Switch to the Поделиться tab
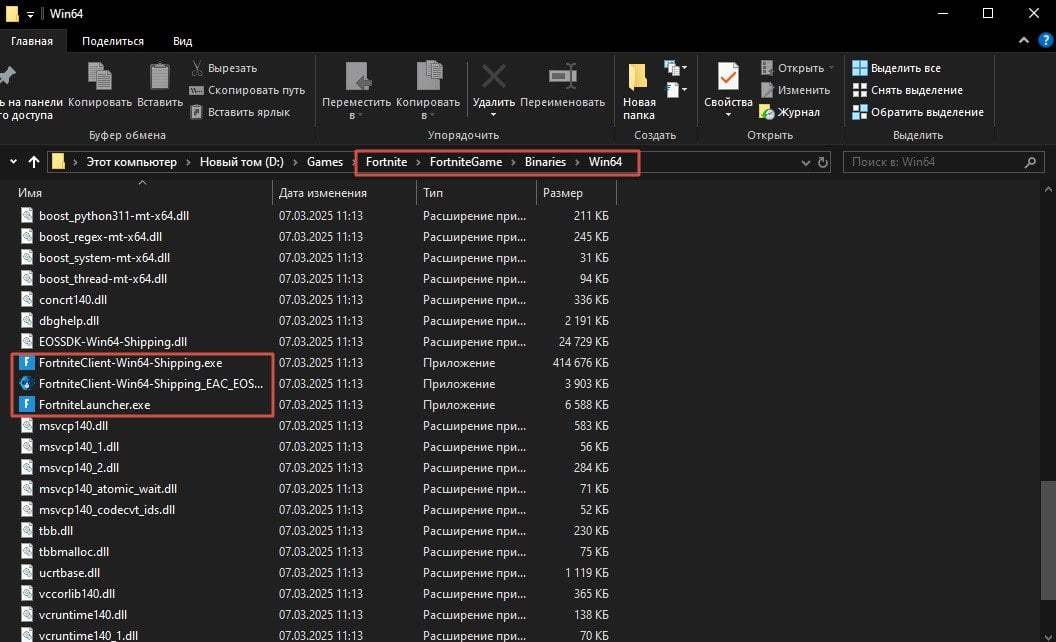This screenshot has width=1056, height=642. [x=113, y=41]
